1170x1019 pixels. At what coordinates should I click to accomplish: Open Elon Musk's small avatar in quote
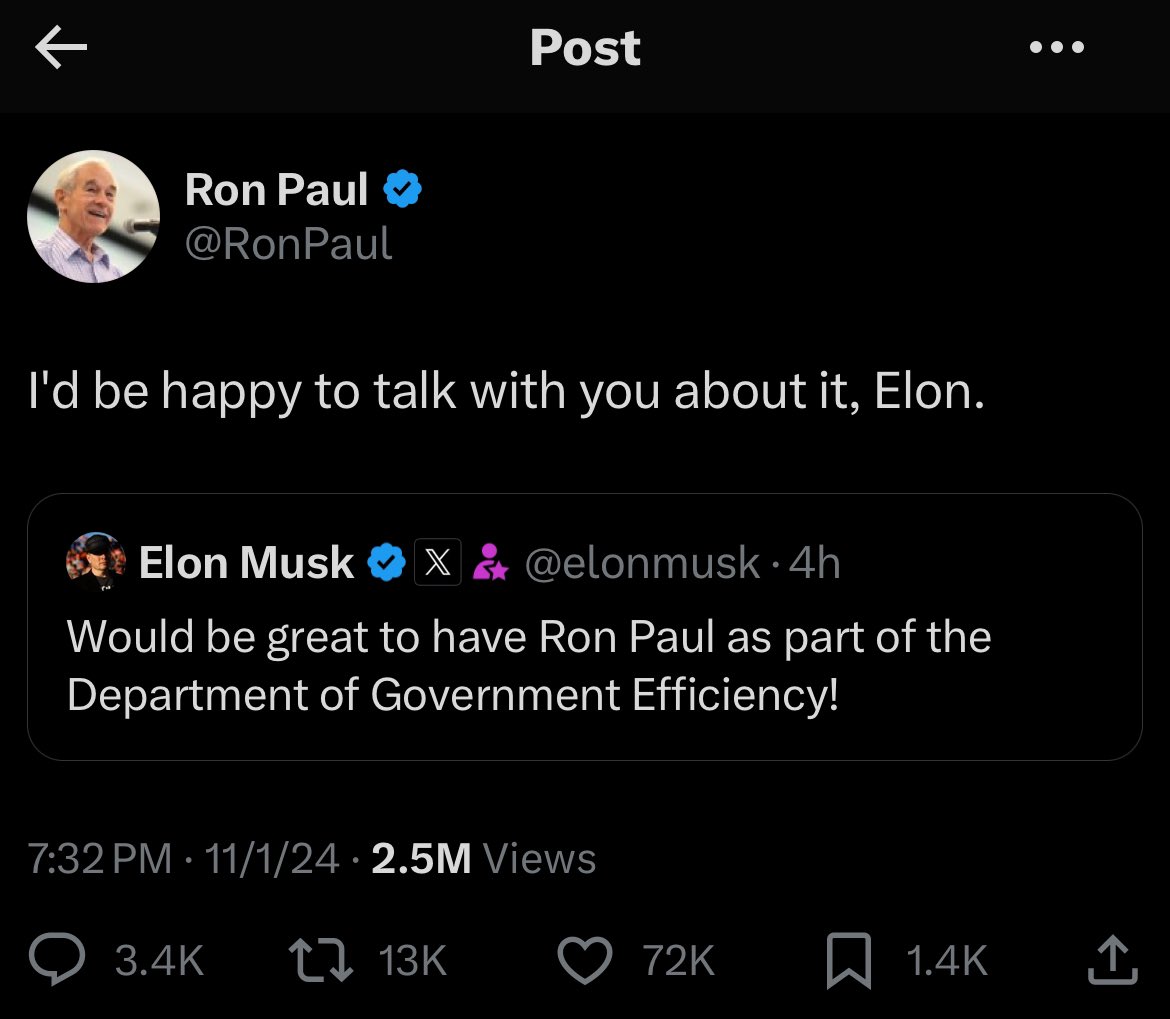click(x=96, y=562)
